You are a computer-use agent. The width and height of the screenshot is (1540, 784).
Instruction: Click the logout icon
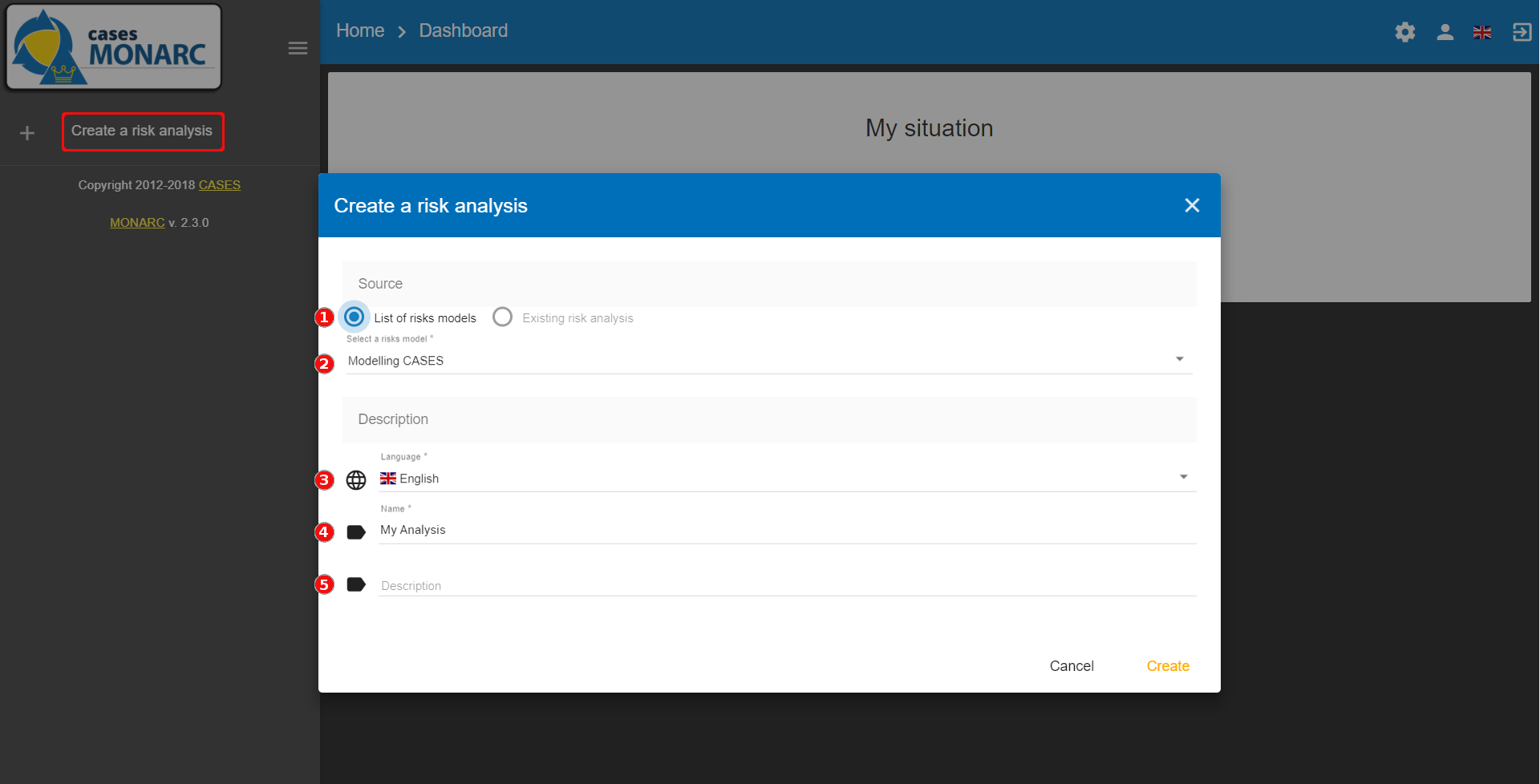point(1521,32)
